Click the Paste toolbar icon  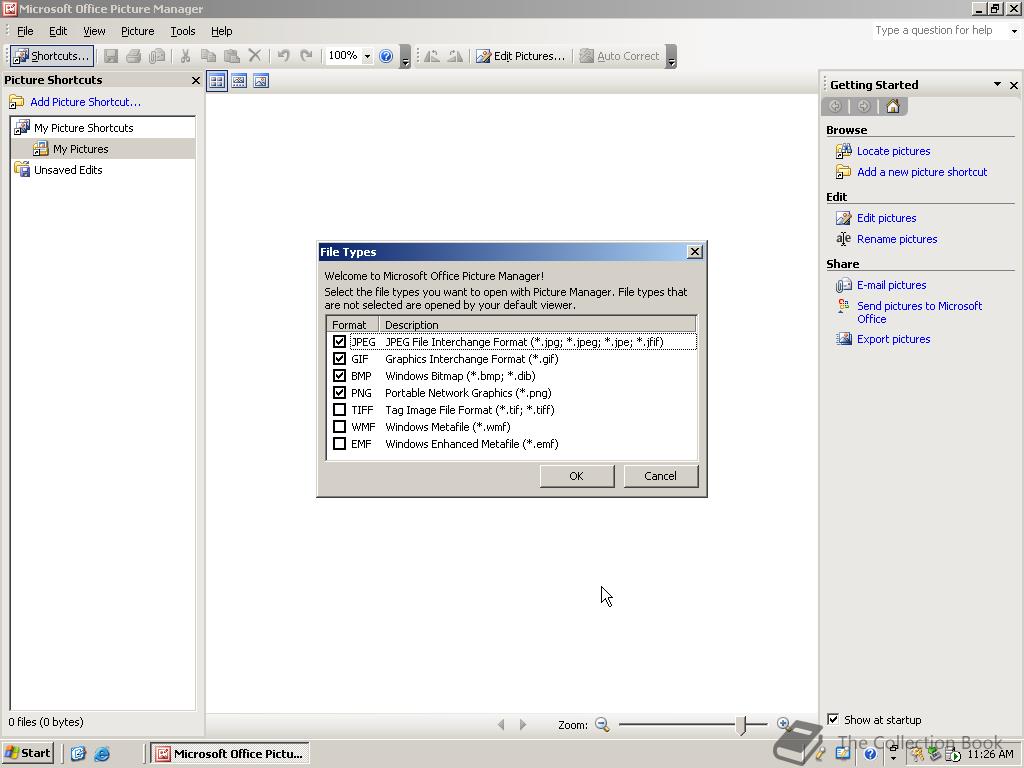231,56
